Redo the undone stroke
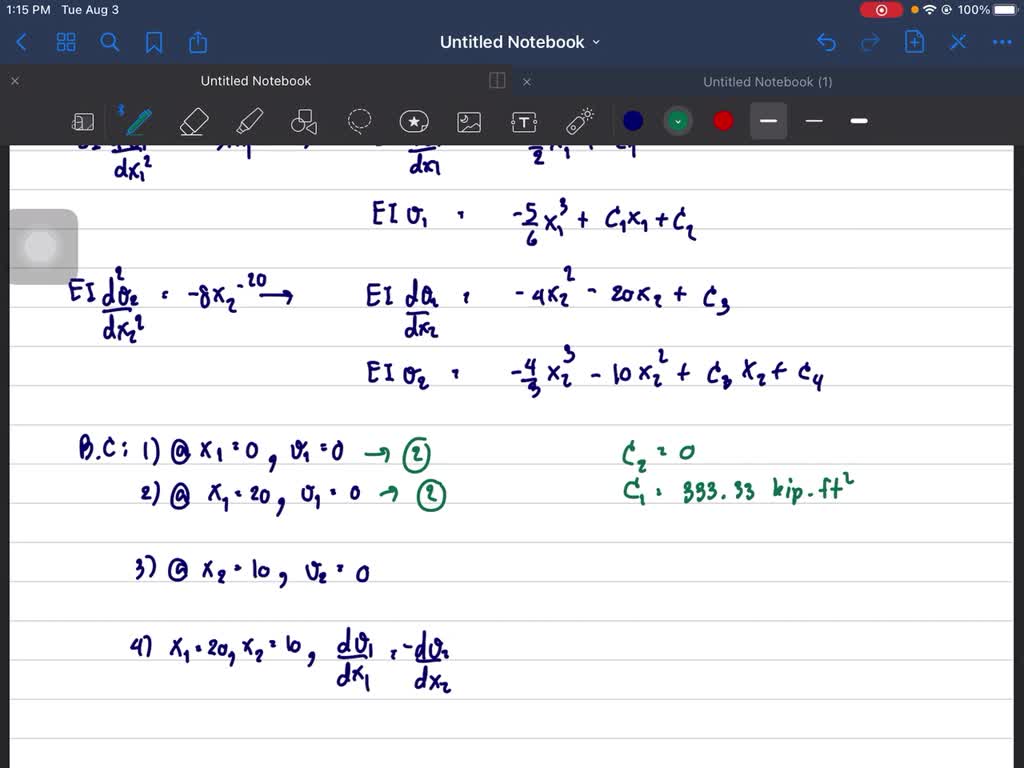 pyautogui.click(x=870, y=42)
